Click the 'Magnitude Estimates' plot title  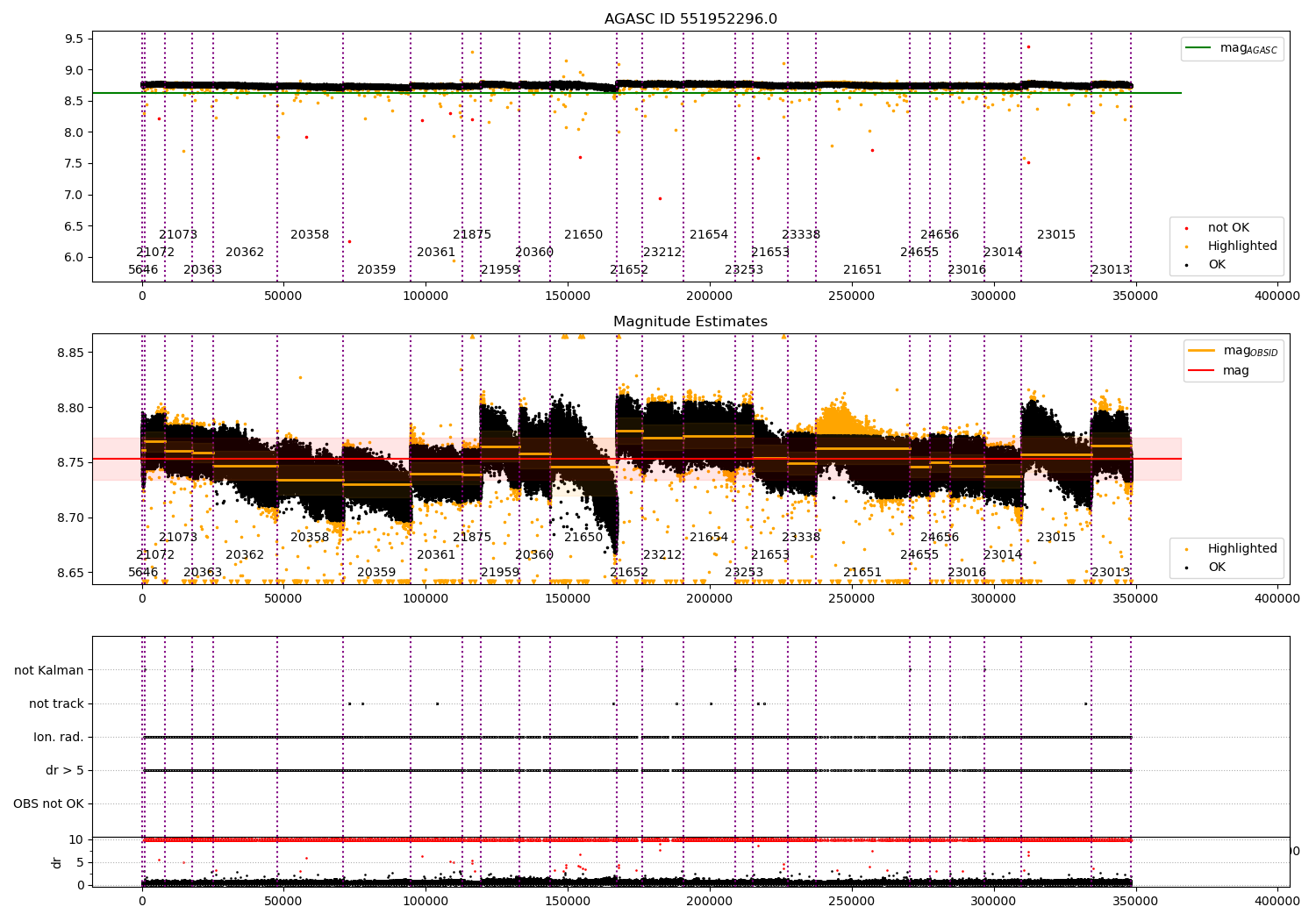pos(690,322)
